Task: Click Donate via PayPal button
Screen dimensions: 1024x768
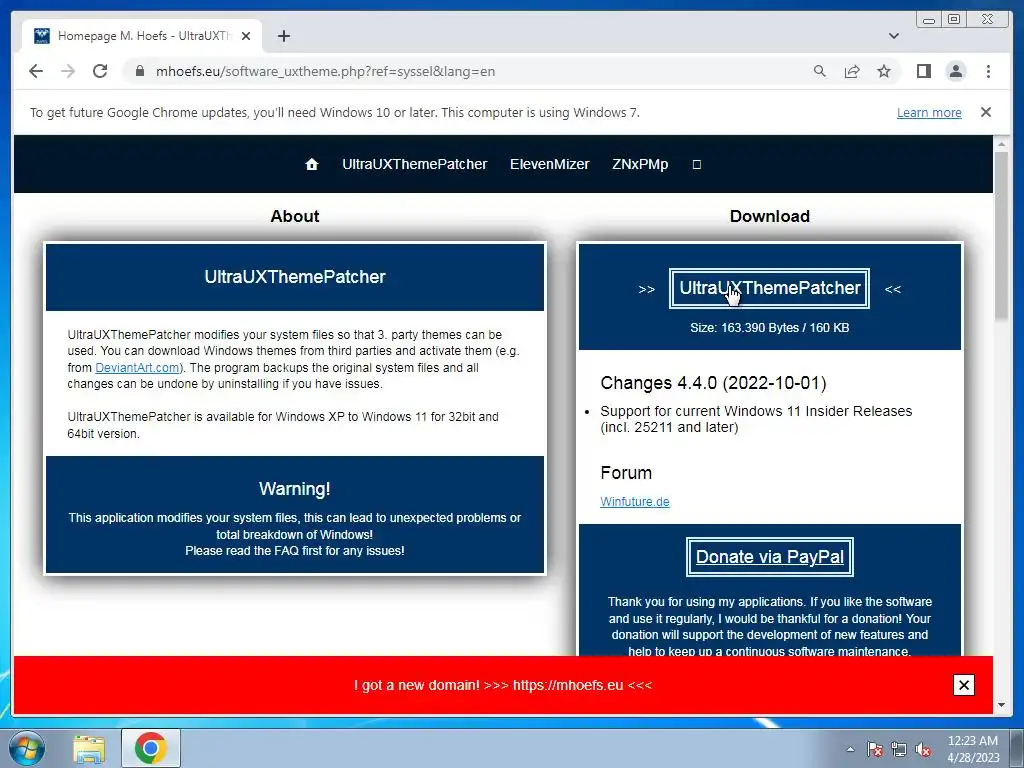Action: (769, 557)
